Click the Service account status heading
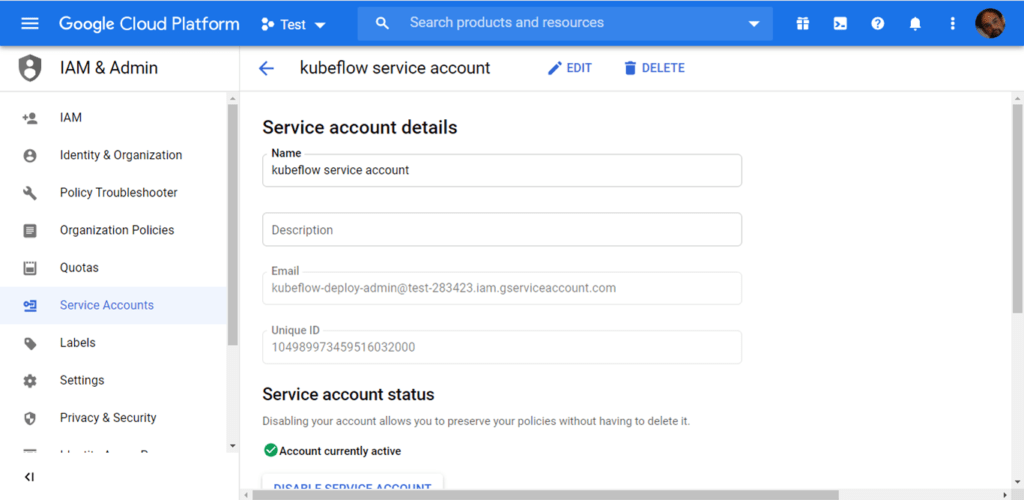Screen dimensions: 1024x500 click(348, 394)
